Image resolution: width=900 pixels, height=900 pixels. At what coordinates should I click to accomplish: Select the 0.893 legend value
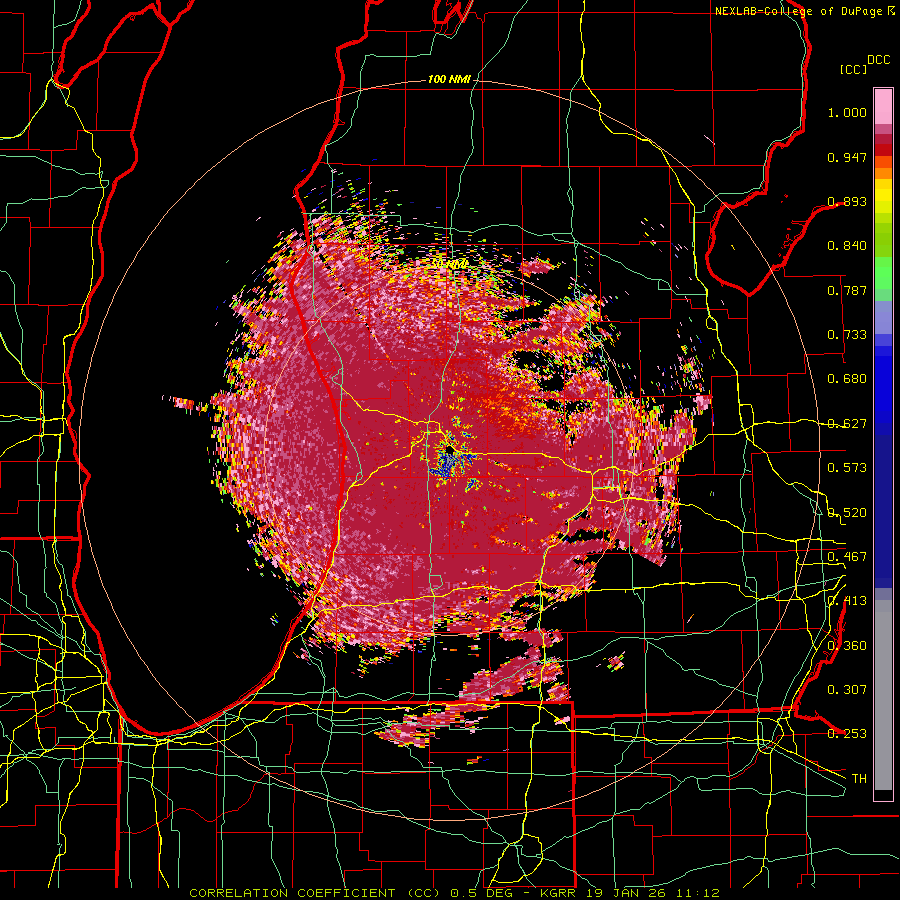tap(847, 201)
